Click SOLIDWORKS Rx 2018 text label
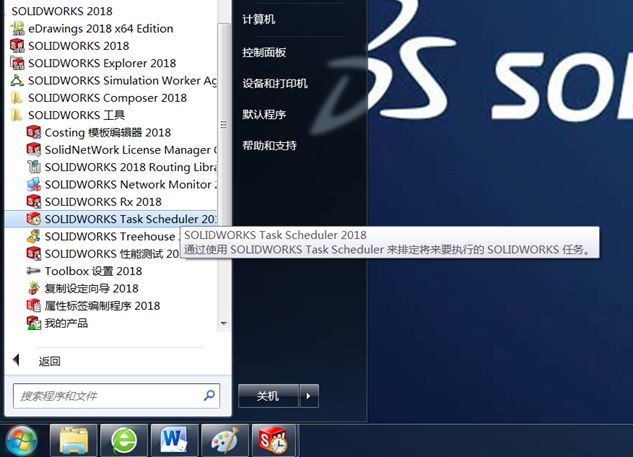 [103, 201]
